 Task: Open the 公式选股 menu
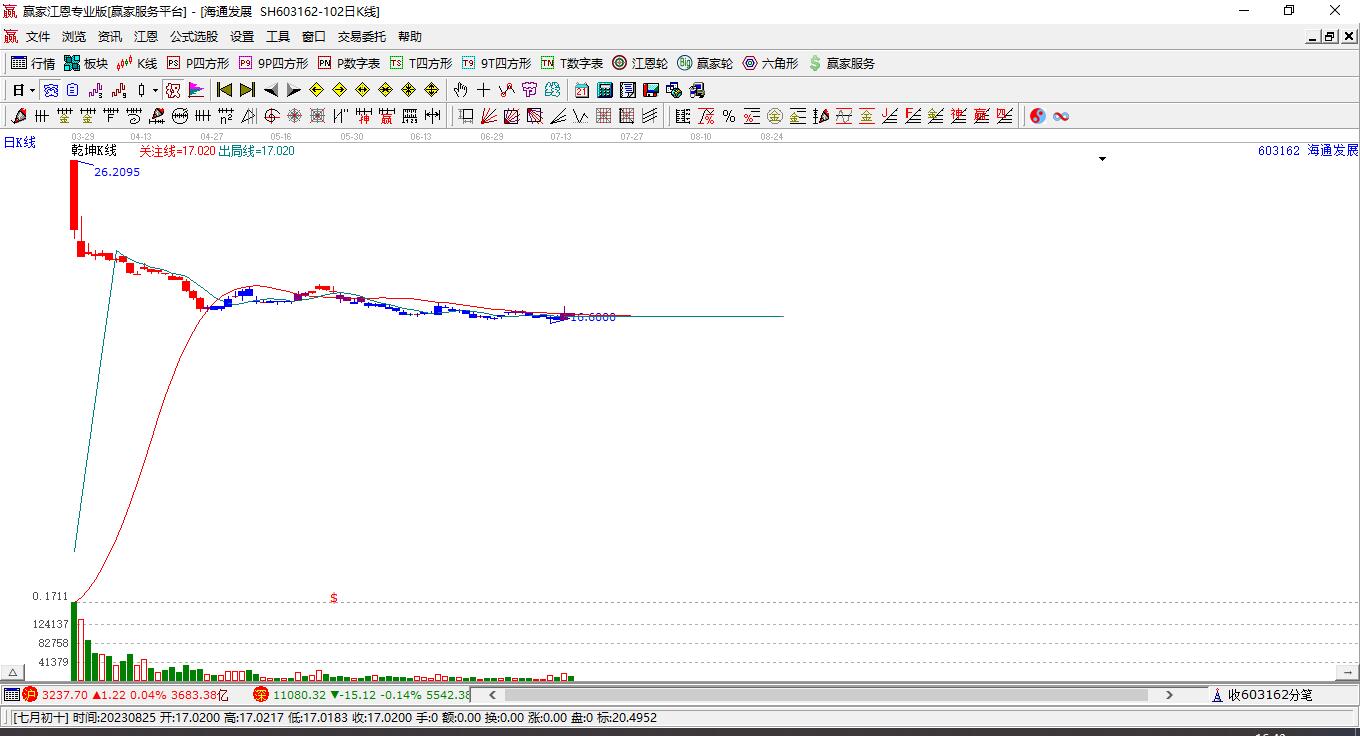194,37
